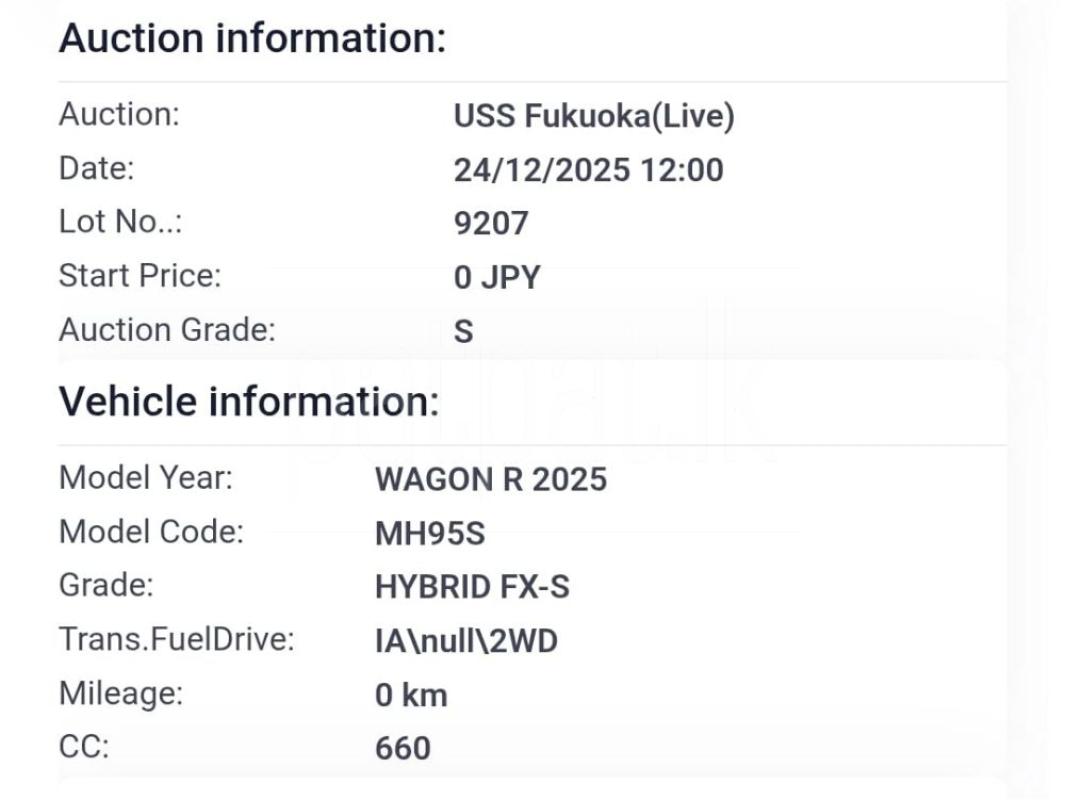Select lot number 9207

point(490,223)
